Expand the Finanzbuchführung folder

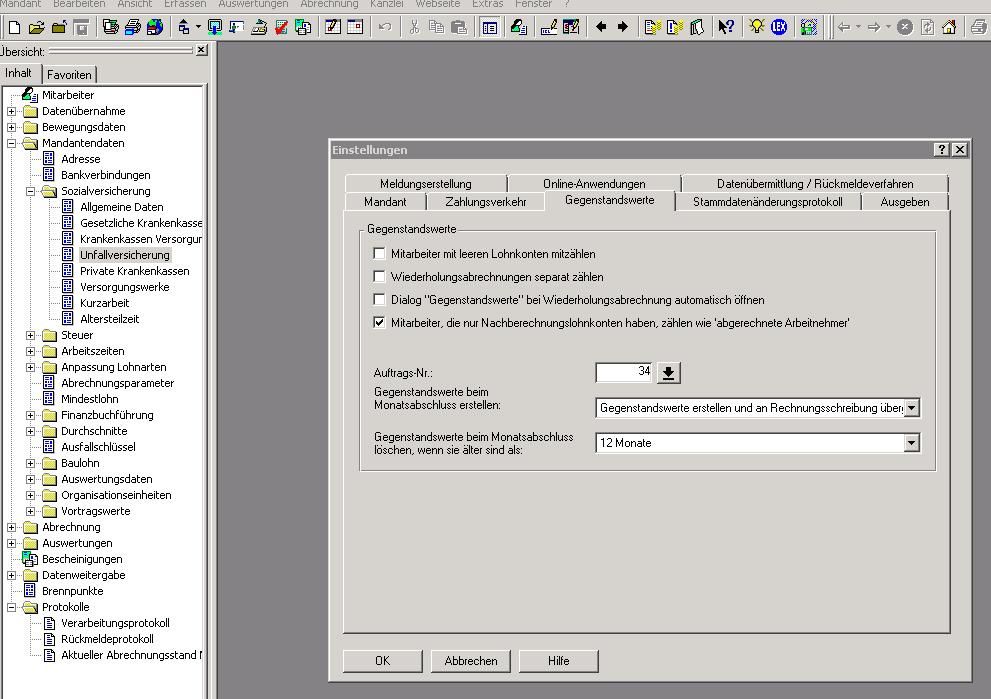30,415
